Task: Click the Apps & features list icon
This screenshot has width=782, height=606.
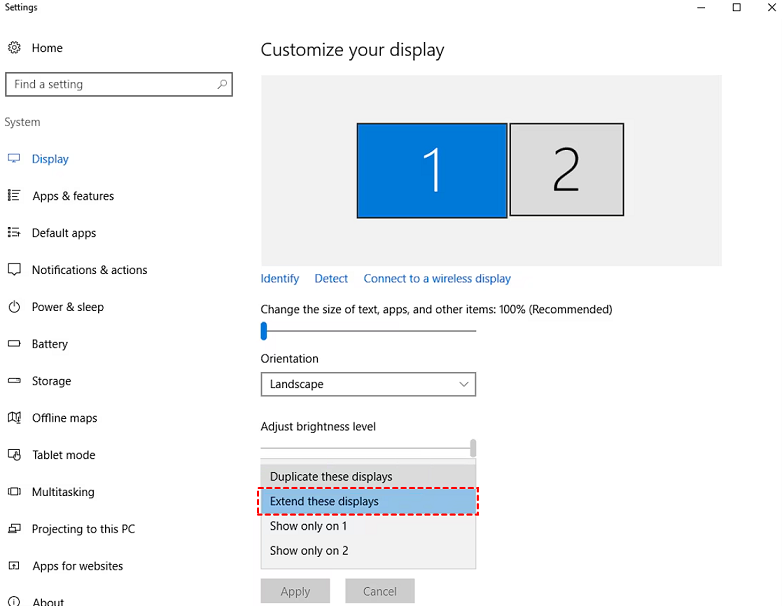Action: tap(14, 196)
